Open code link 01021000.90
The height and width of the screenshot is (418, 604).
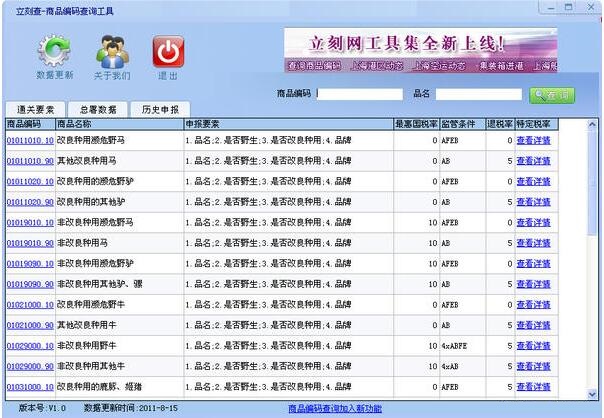(30, 326)
